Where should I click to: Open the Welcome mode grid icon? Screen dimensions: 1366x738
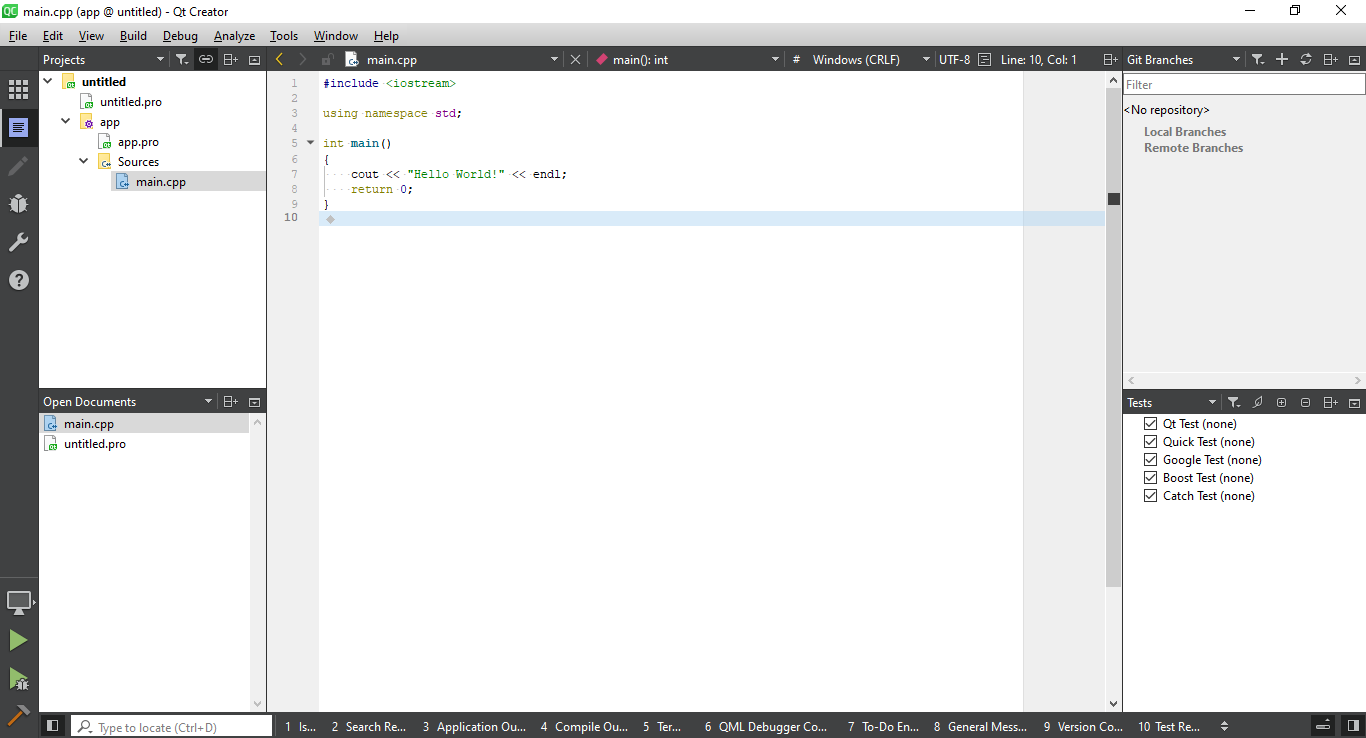click(x=18, y=90)
